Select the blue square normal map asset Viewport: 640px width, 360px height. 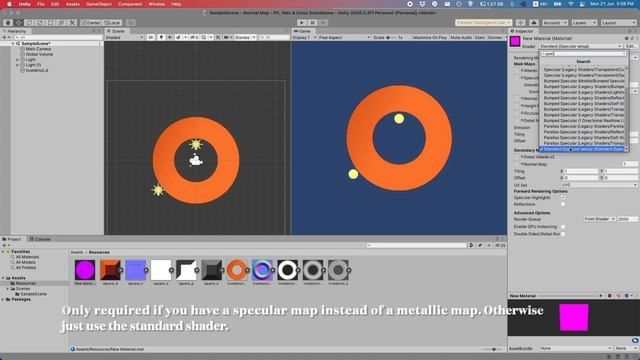coord(136,270)
